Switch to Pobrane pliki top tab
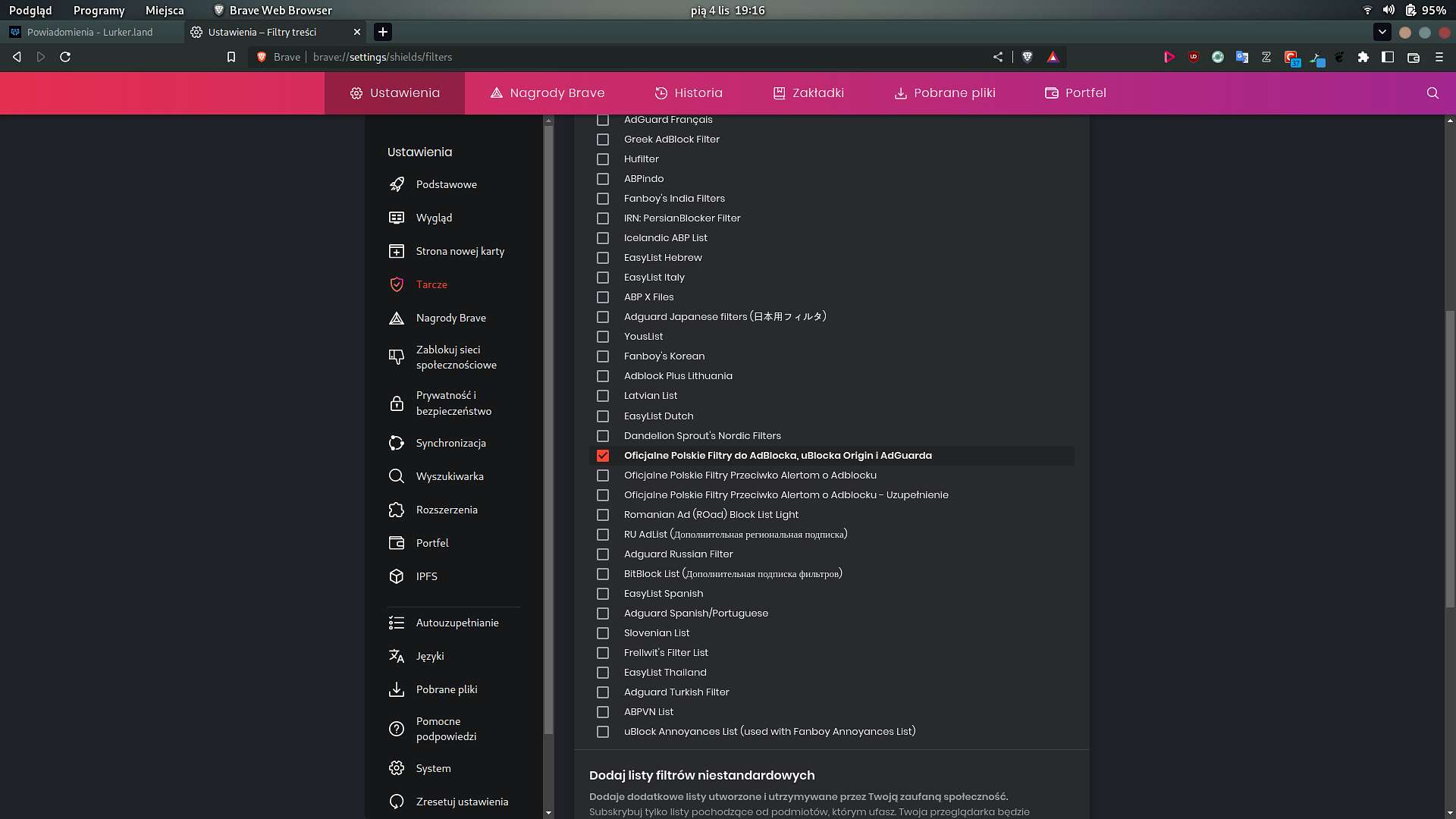Viewport: 1456px width, 819px height. [945, 93]
